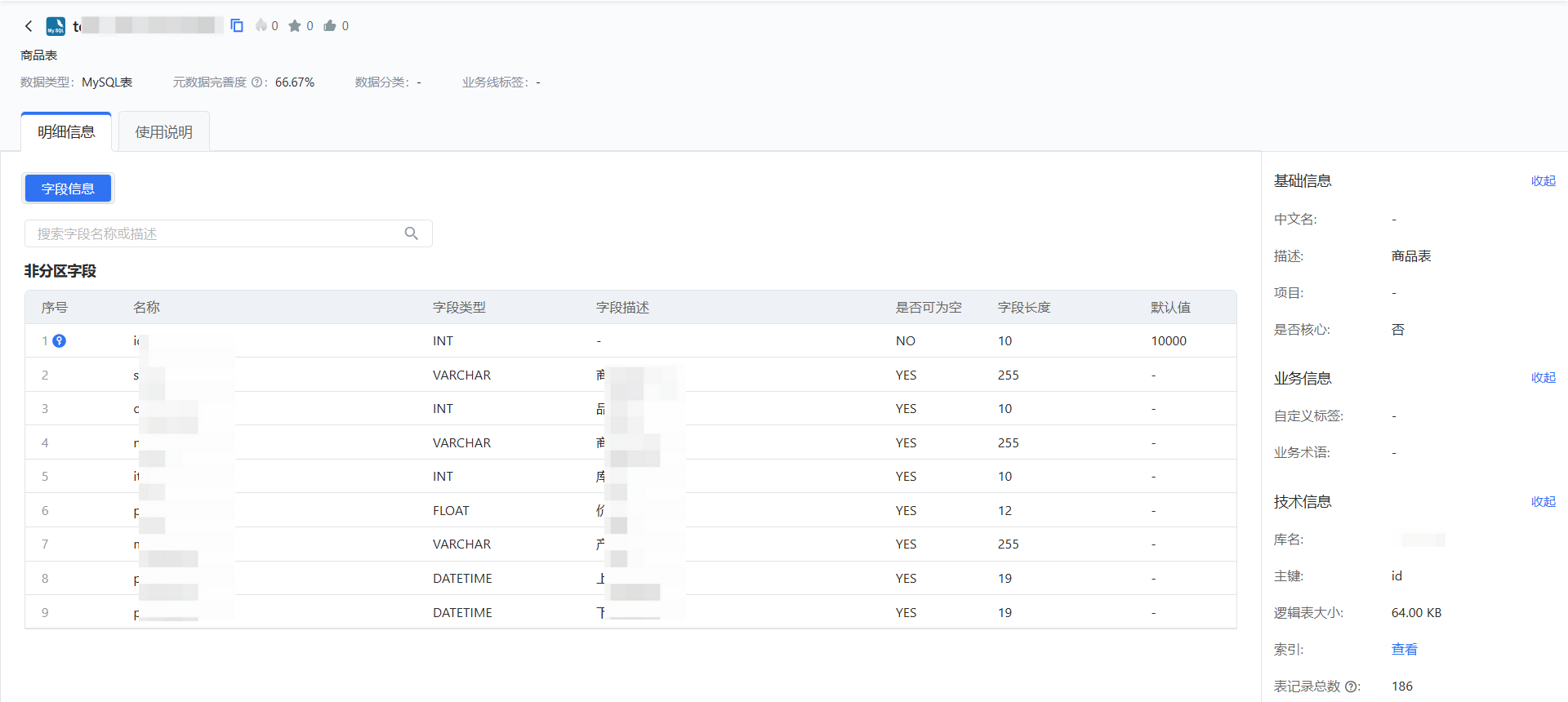Copy the table name with copy icon
This screenshot has height=702, width=1568.
coord(237,26)
